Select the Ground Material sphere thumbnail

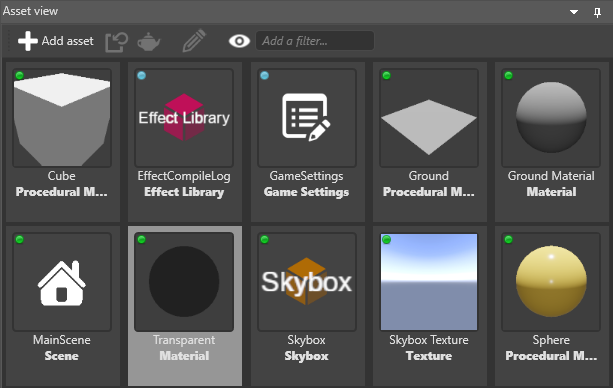coord(551,118)
